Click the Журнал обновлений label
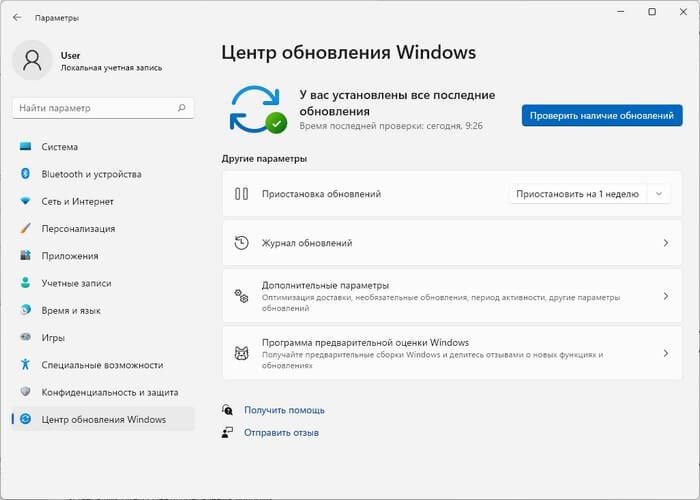 (x=307, y=243)
